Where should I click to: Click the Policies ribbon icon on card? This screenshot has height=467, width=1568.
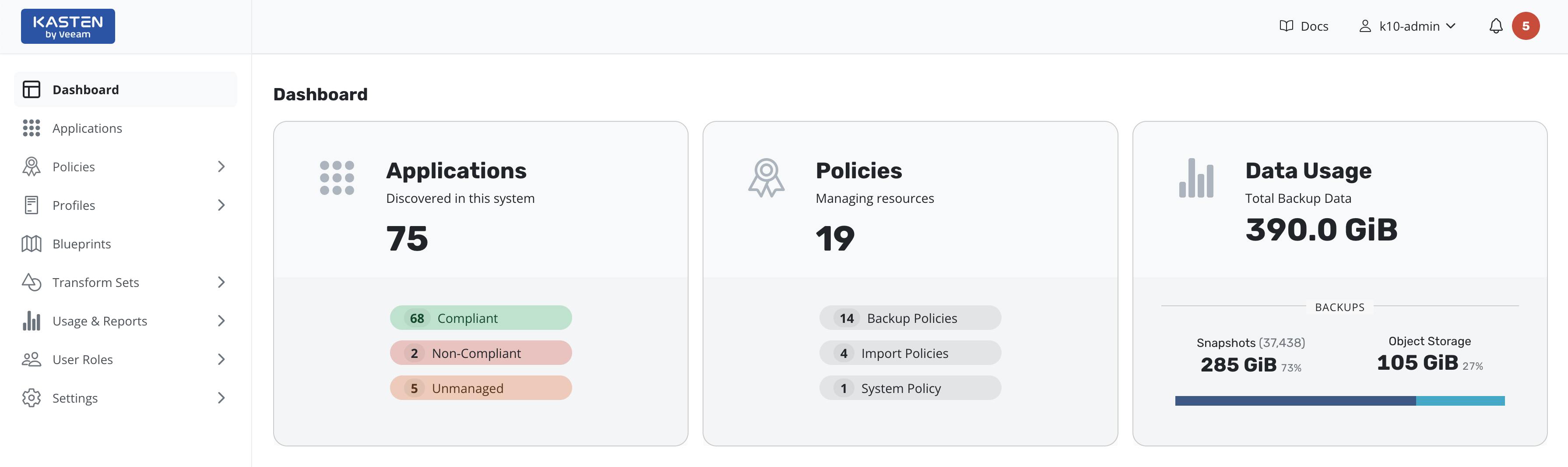tap(766, 178)
